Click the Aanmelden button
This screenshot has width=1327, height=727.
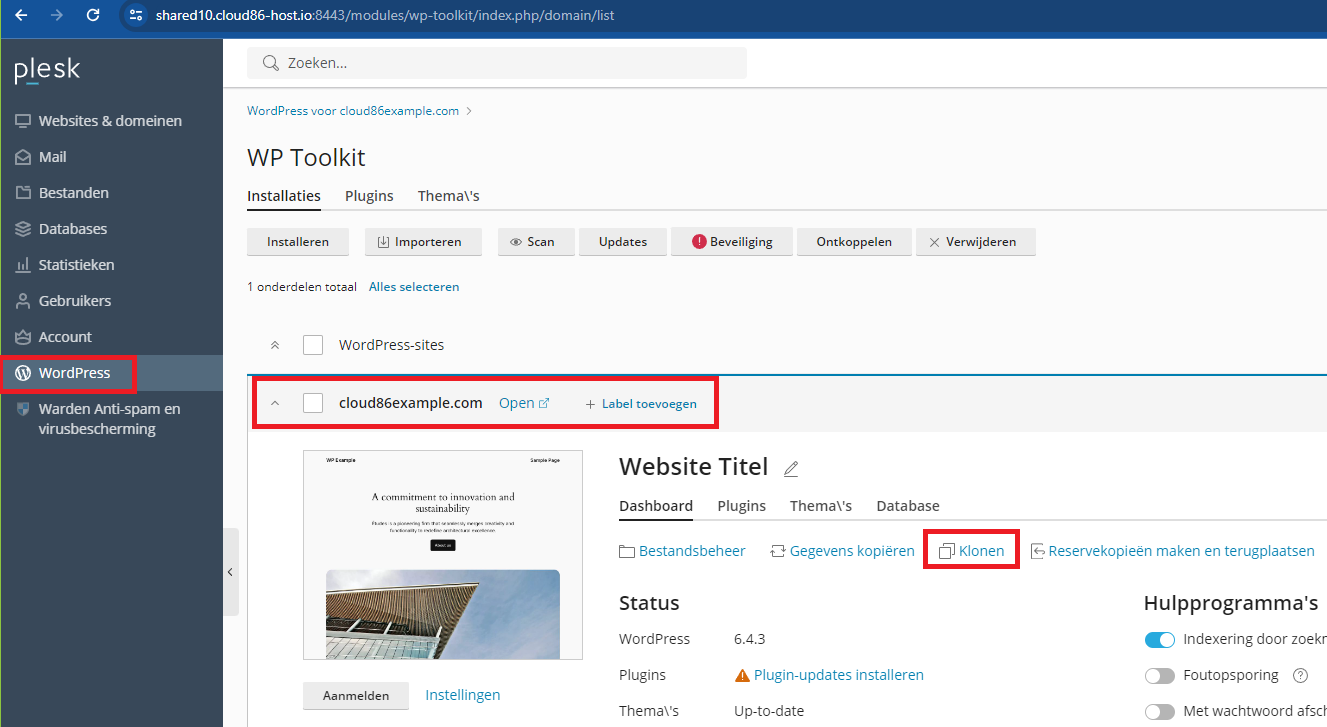tap(356, 696)
